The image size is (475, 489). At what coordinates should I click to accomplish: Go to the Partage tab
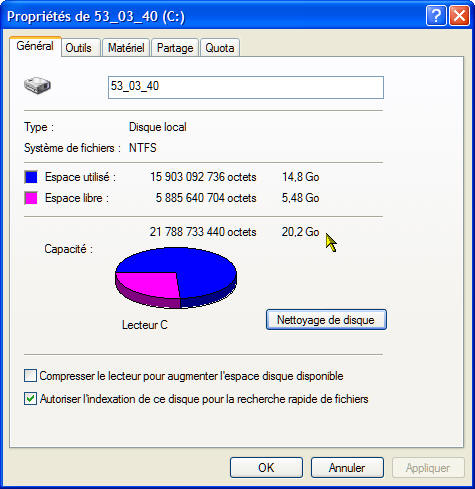175,48
